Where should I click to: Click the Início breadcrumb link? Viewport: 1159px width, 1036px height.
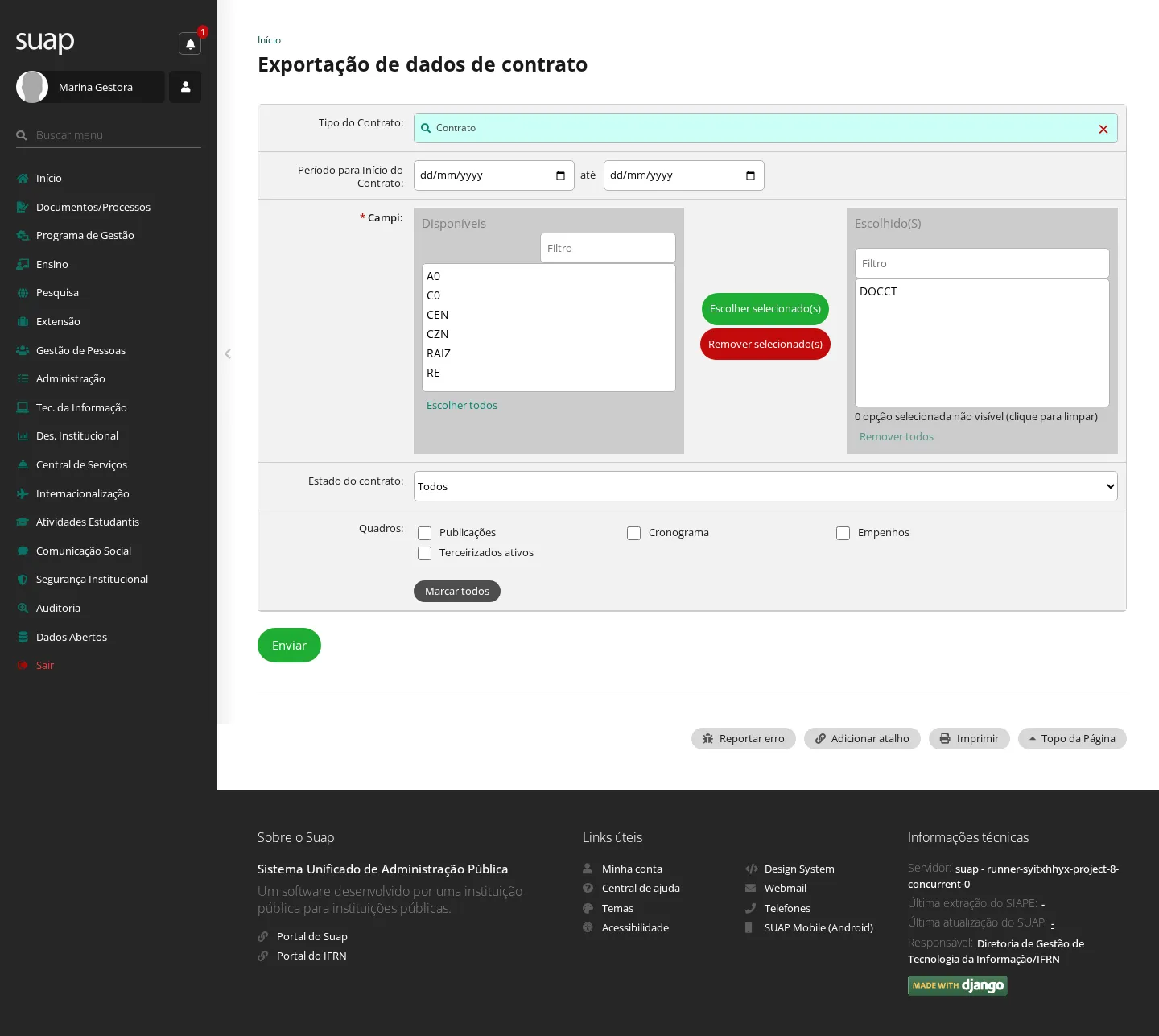(x=269, y=40)
